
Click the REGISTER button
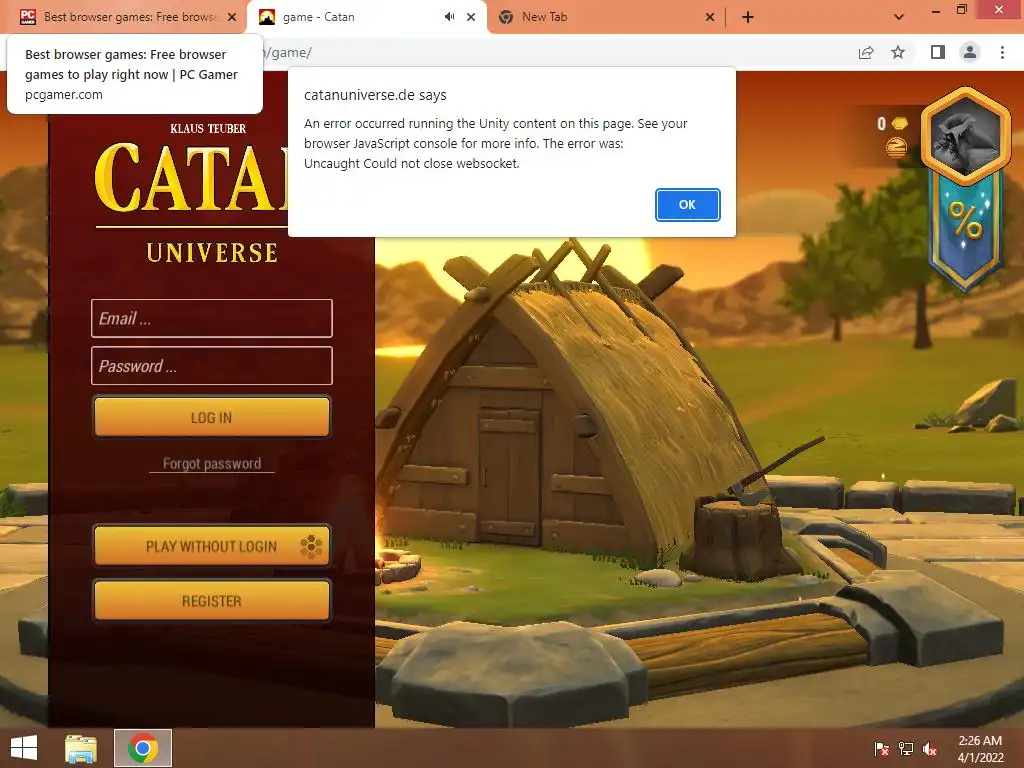coord(212,600)
